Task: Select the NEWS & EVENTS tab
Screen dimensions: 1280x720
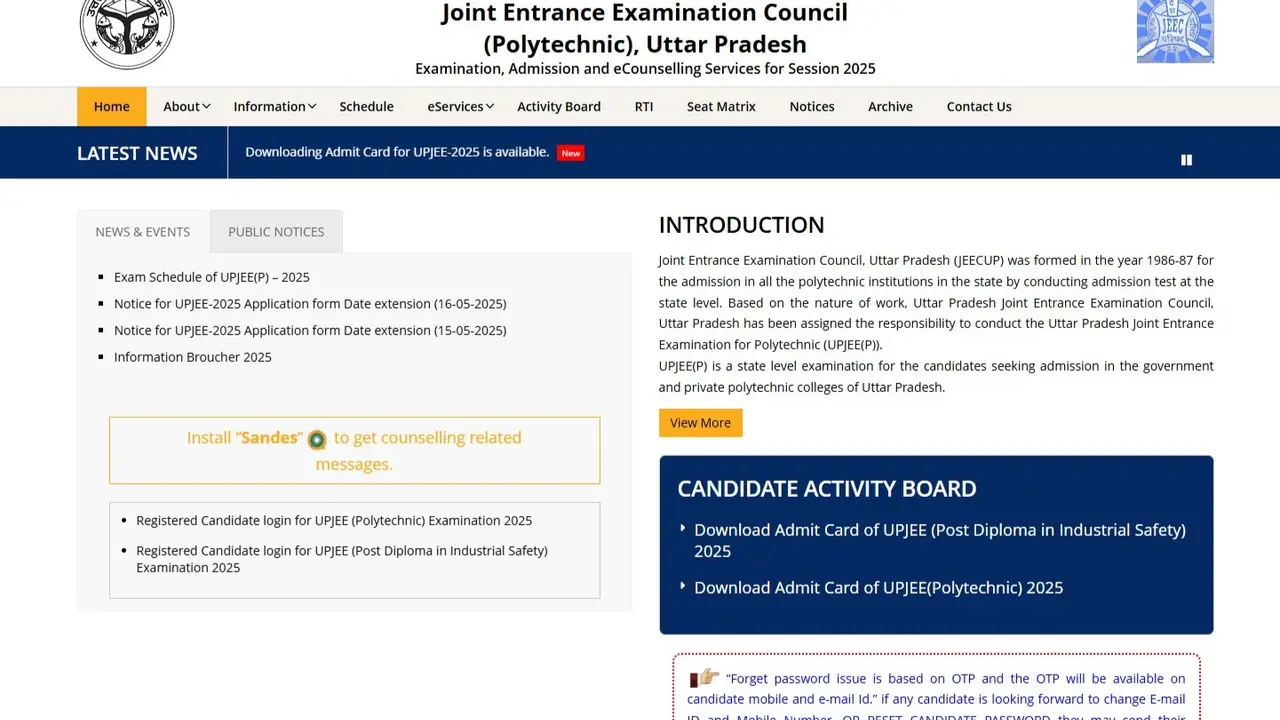Action: tap(142, 231)
